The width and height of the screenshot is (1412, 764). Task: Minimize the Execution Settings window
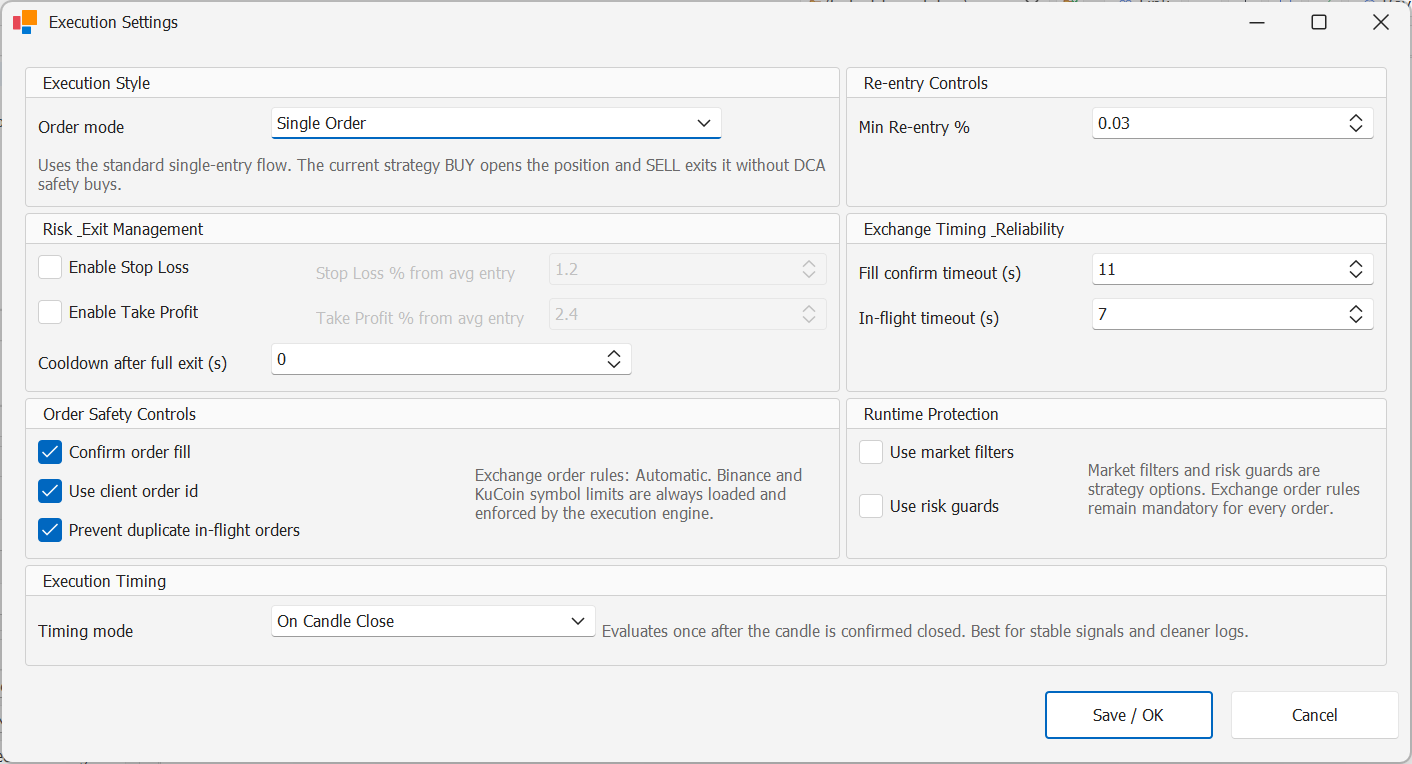click(x=1257, y=22)
